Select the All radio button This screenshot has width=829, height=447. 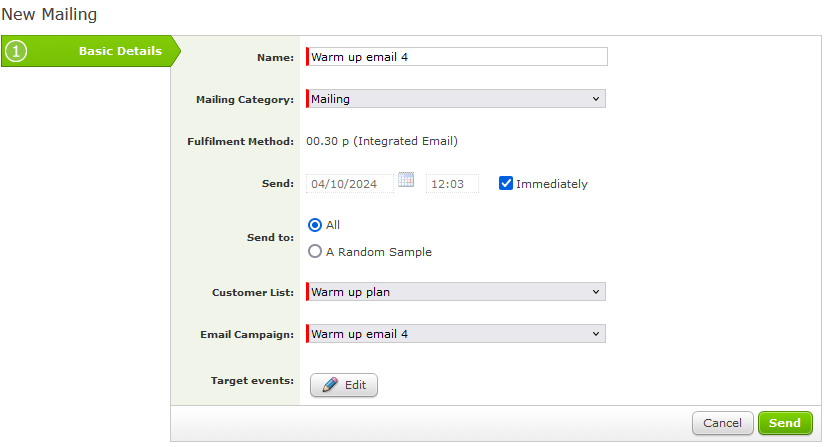[315, 225]
